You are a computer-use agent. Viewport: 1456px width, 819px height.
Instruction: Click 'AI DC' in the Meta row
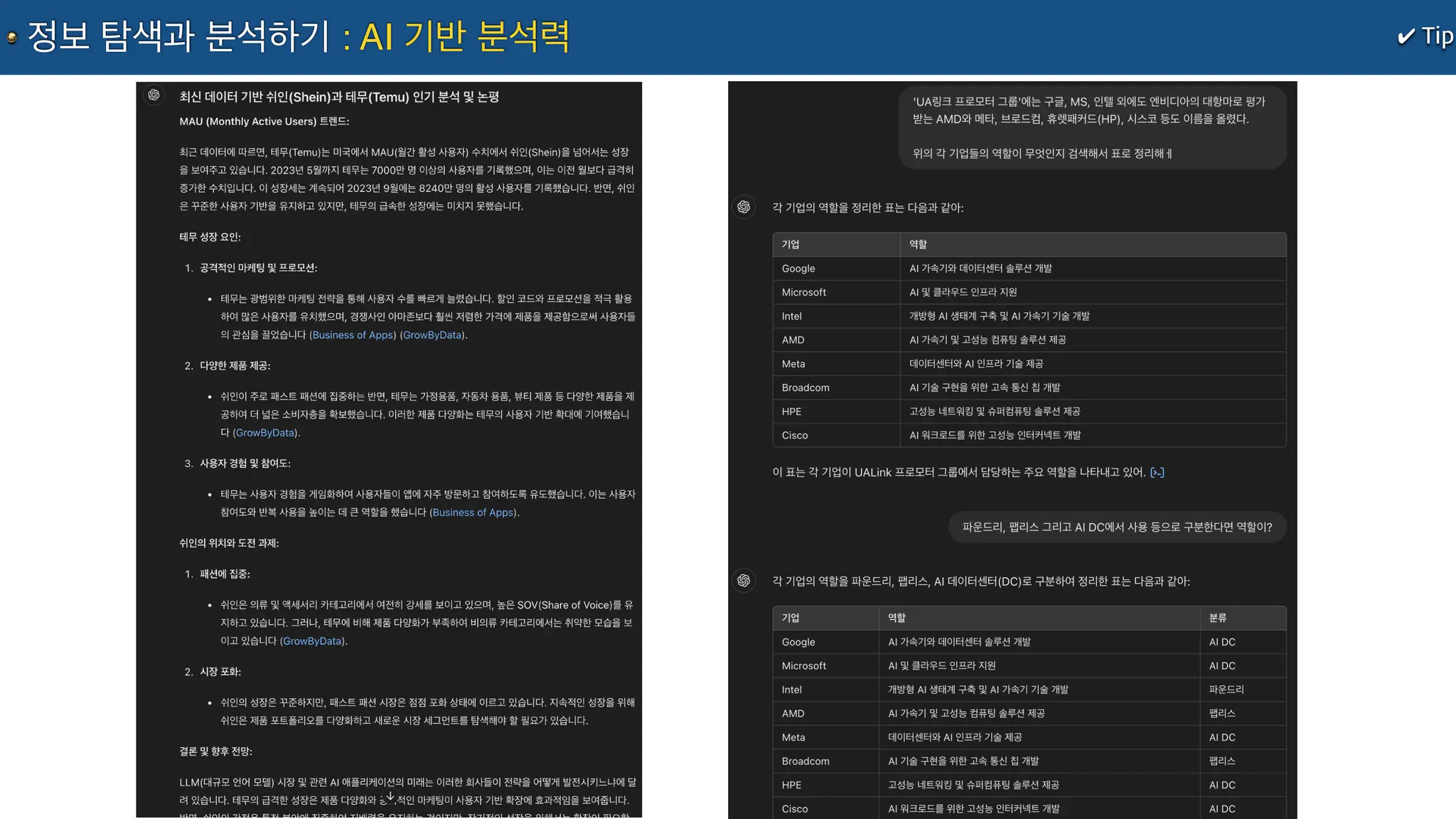pyautogui.click(x=1222, y=737)
